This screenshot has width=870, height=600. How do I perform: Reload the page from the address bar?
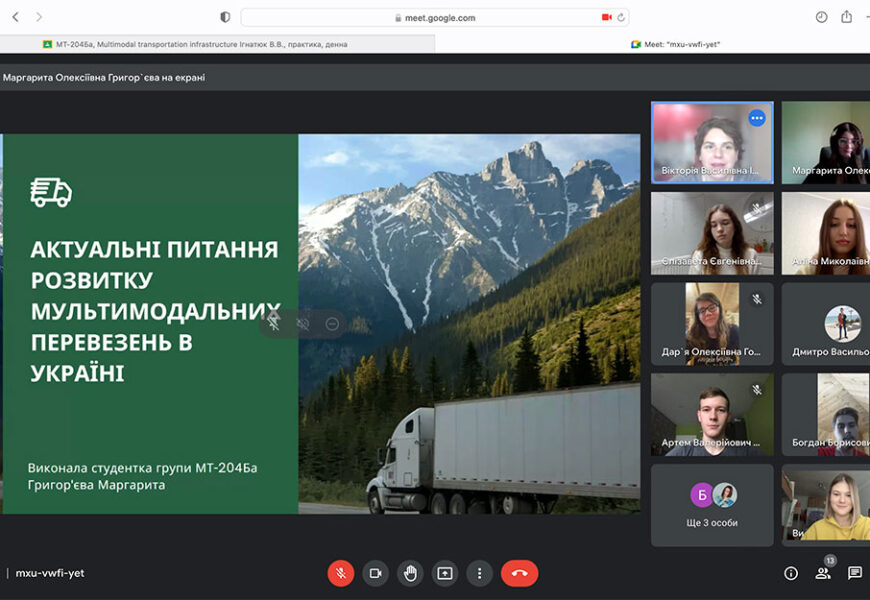621,17
